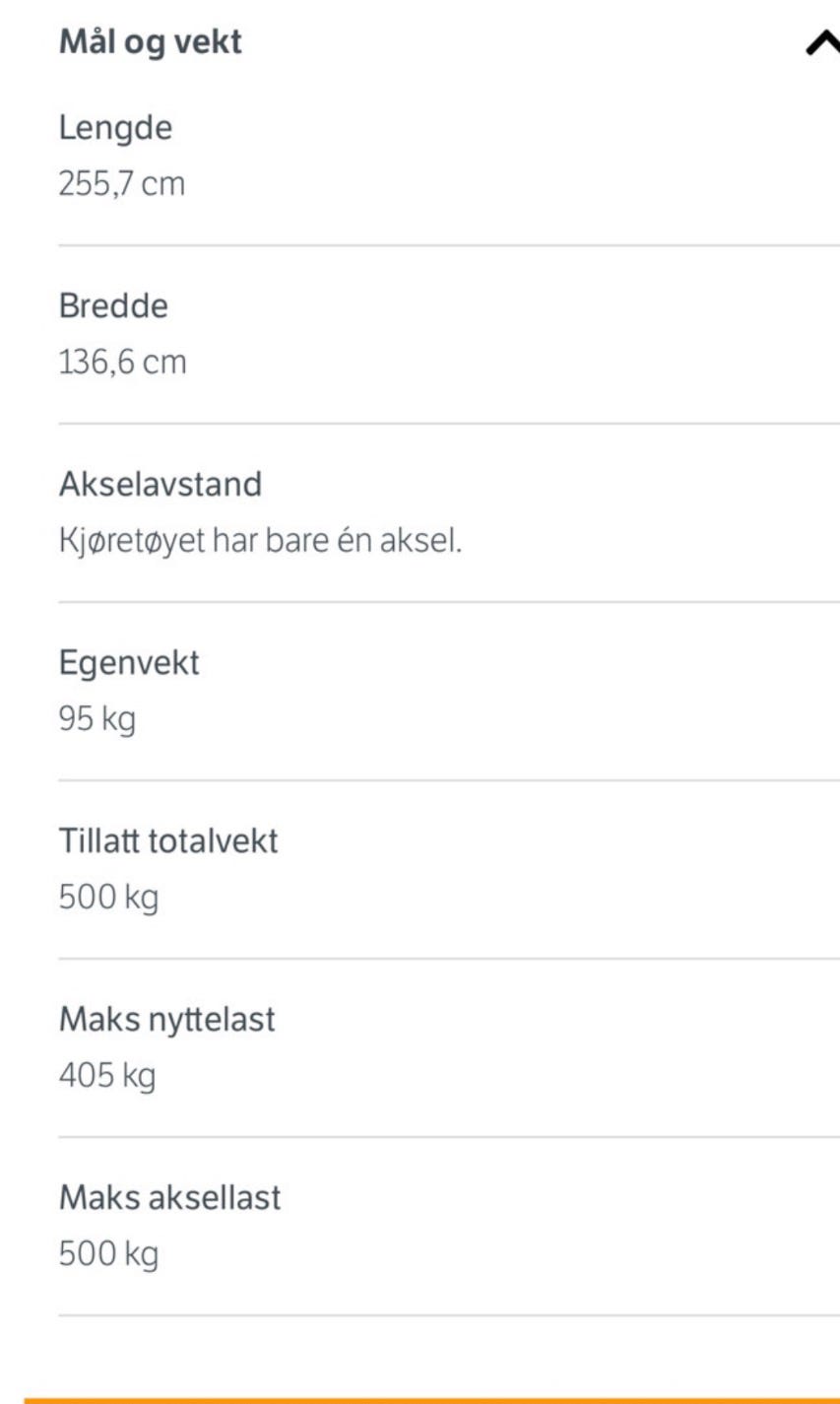
Task: Collapse the Mål og vekt section chevron
Action: [823, 43]
